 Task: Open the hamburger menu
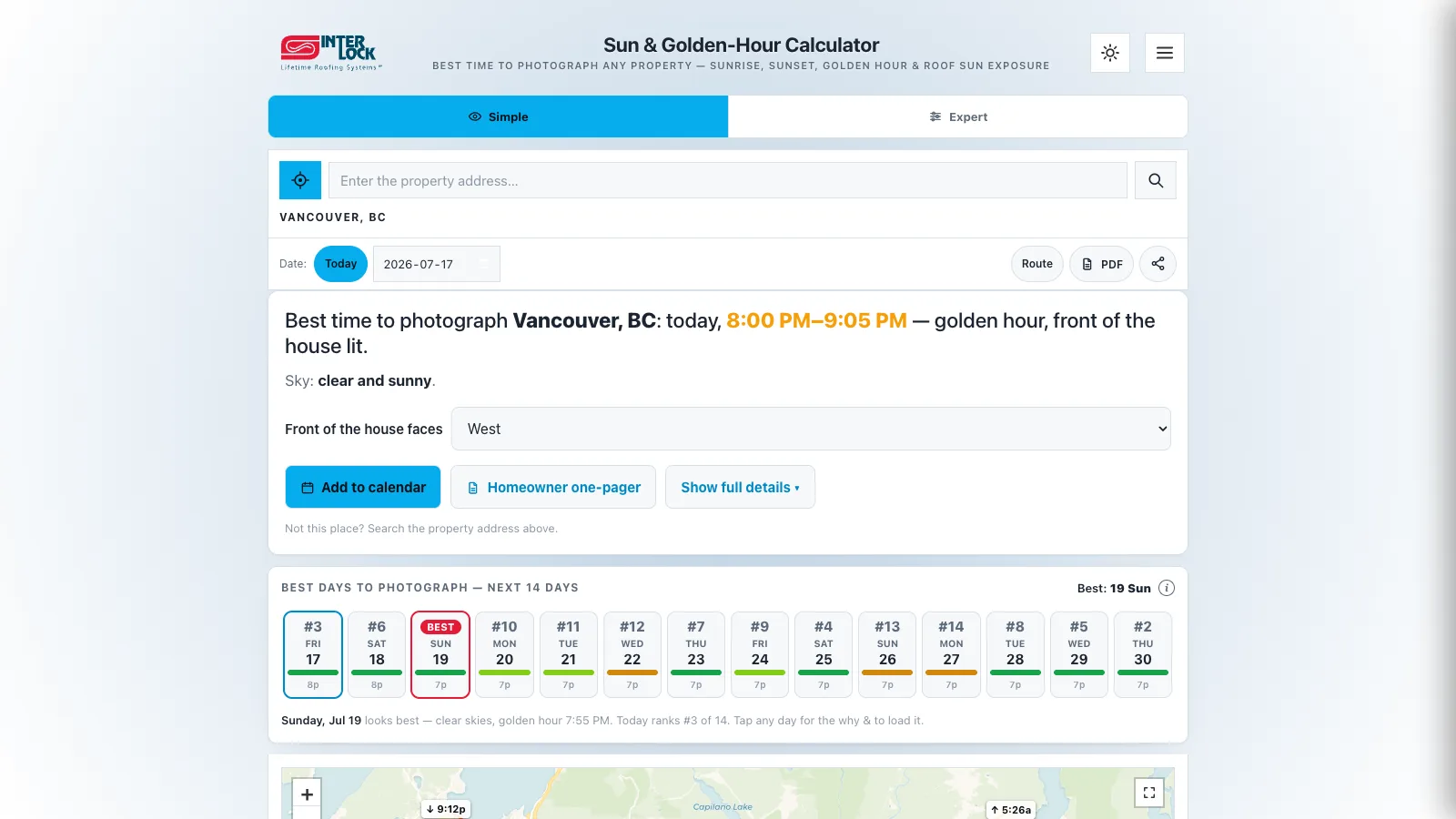tap(1165, 53)
